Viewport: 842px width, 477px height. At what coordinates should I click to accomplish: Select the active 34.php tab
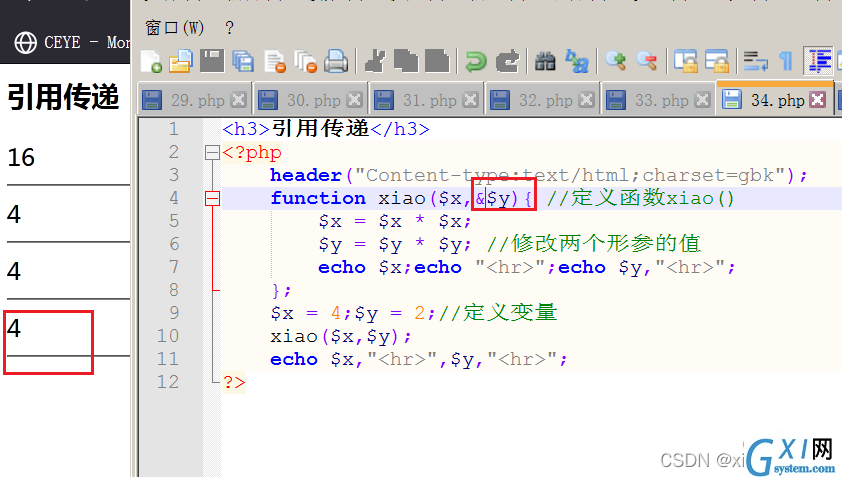click(775, 99)
